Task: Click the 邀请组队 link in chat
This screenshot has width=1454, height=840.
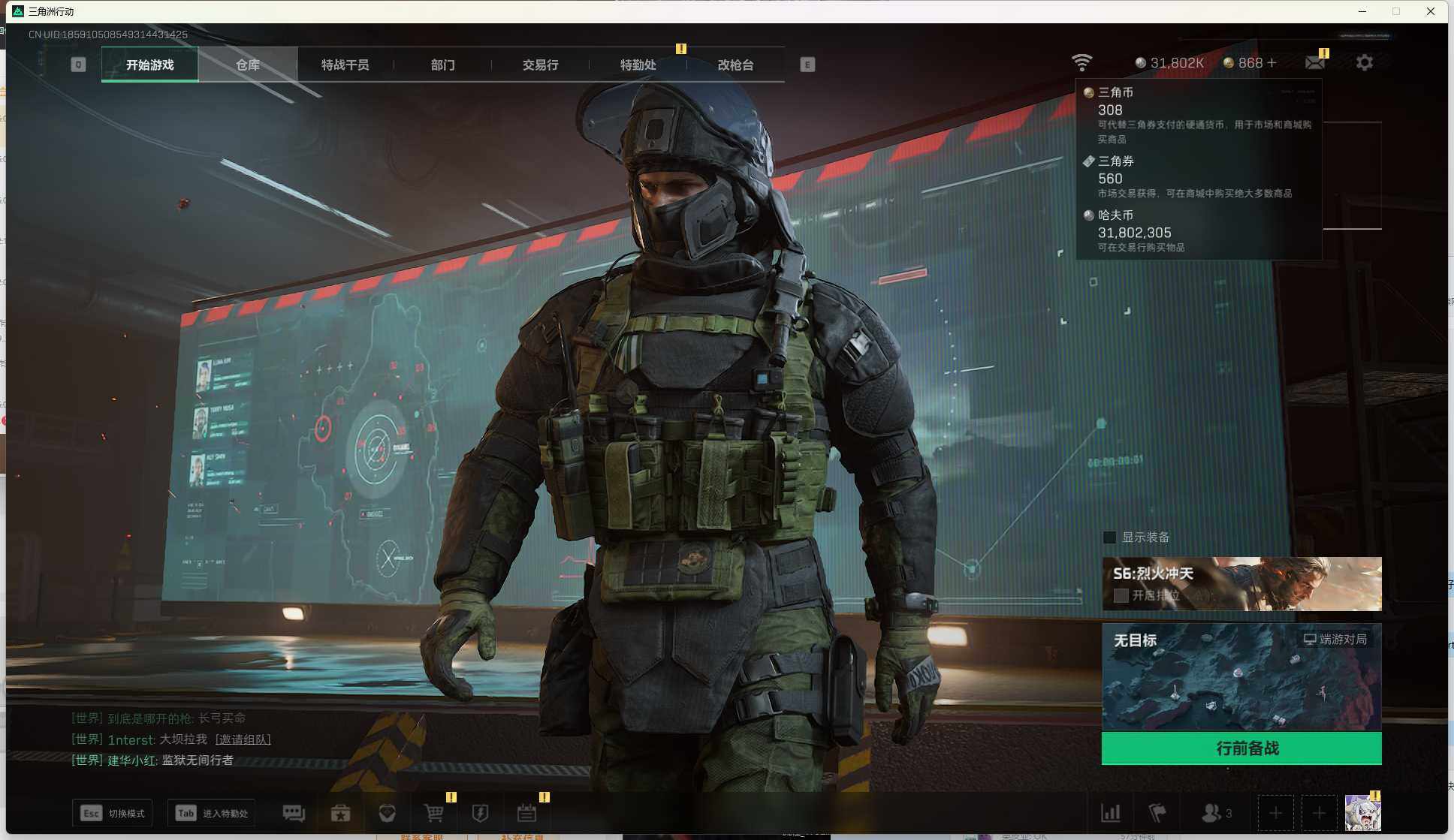Action: pyautogui.click(x=243, y=739)
